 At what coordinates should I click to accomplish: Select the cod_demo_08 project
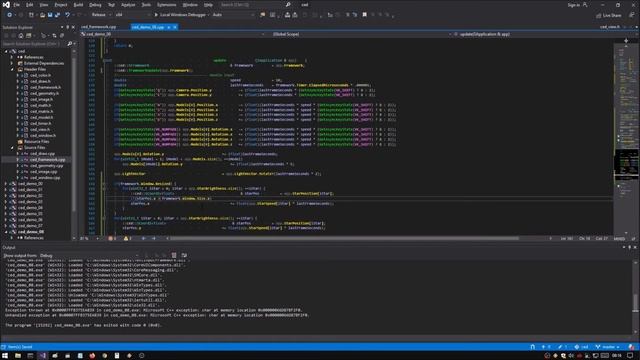(x=31, y=232)
